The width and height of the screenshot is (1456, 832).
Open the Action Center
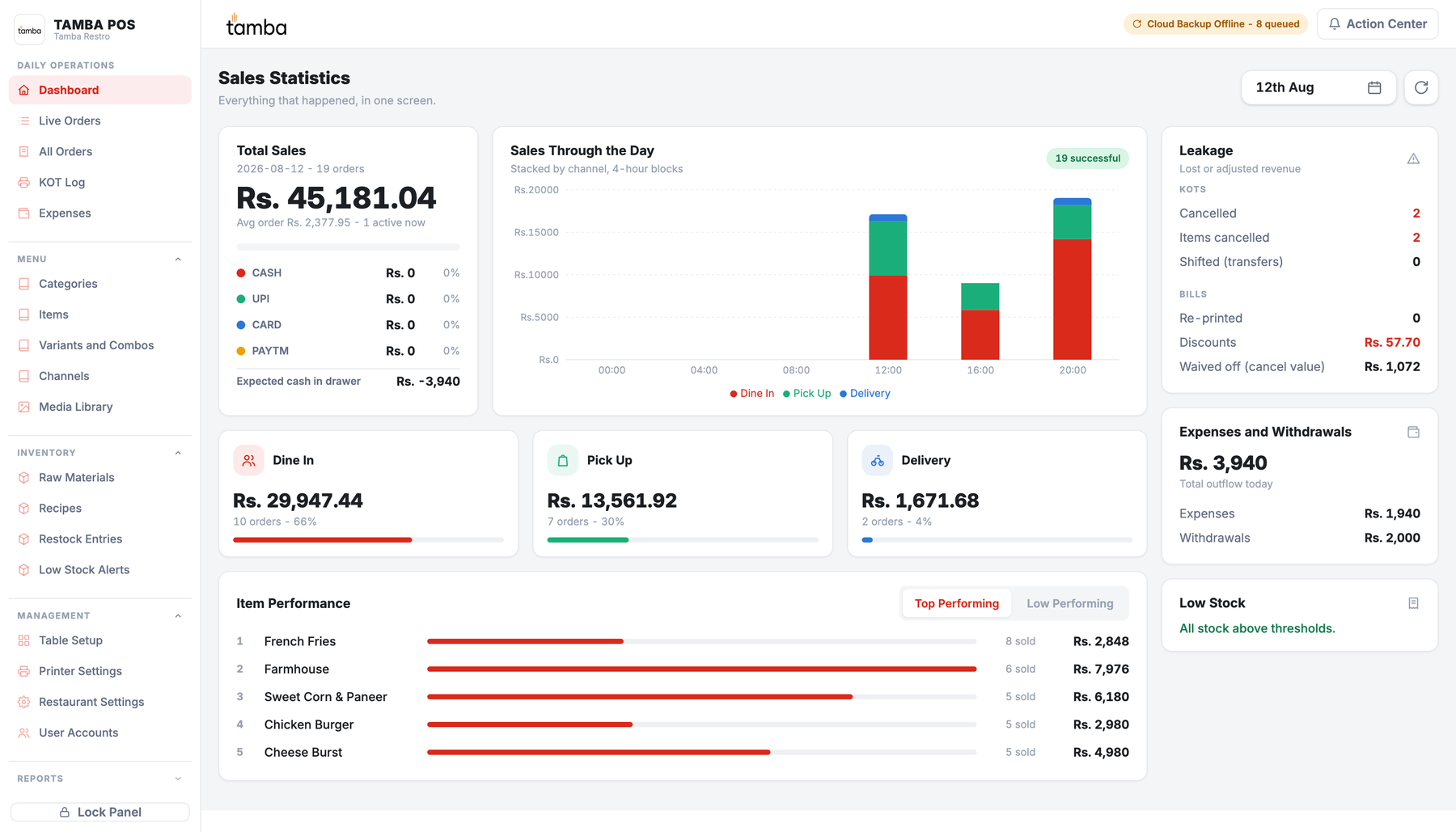point(1378,24)
